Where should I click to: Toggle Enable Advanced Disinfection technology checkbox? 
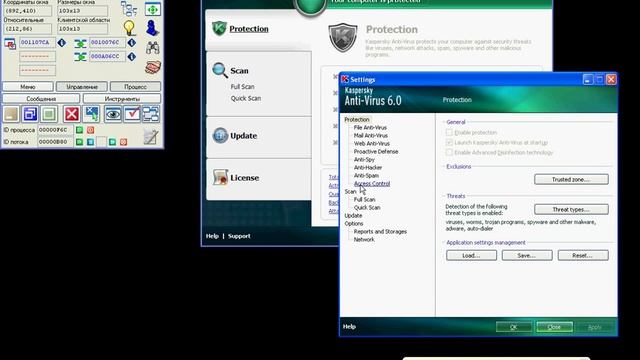[449, 152]
